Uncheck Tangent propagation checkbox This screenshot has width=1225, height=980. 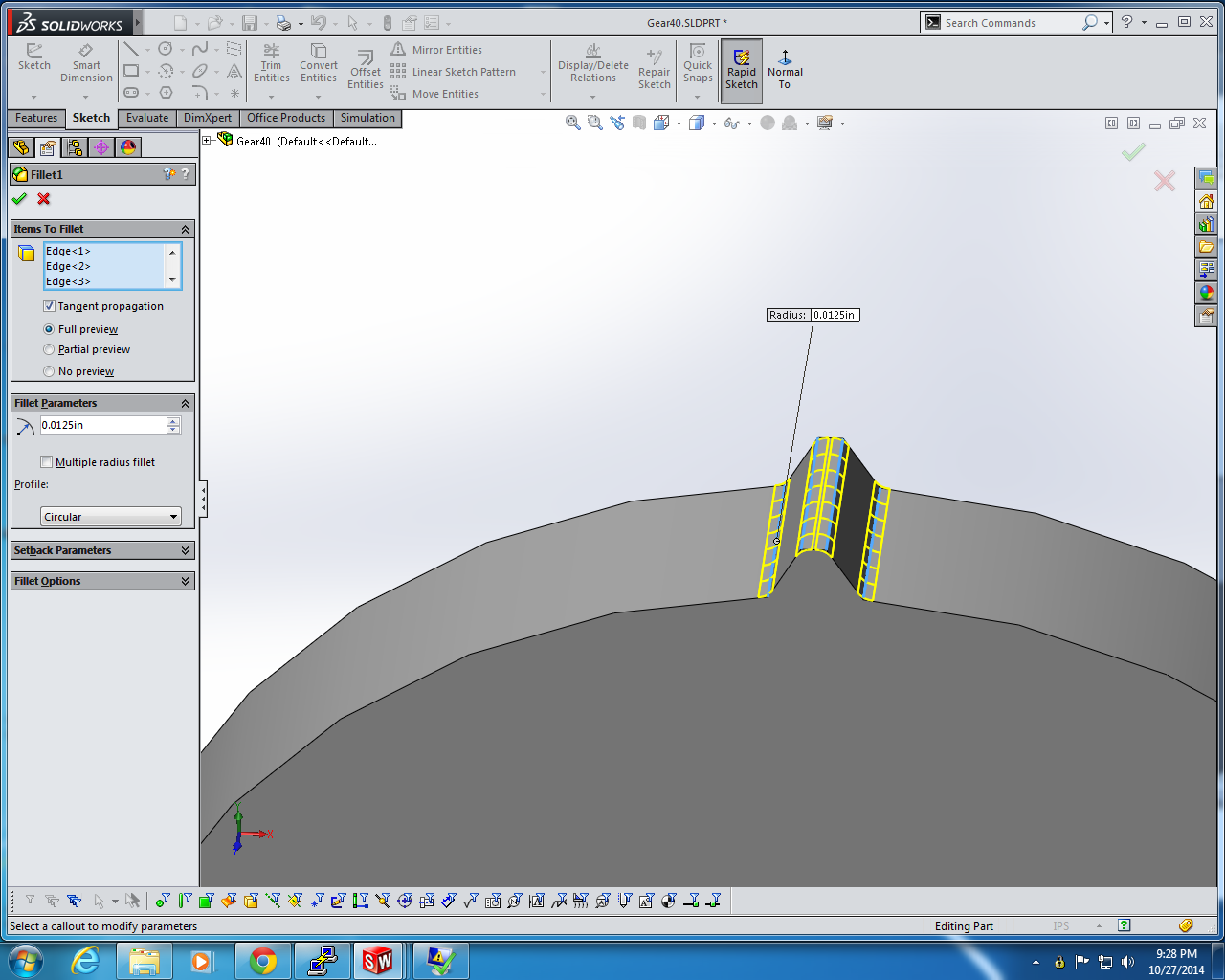[49, 306]
